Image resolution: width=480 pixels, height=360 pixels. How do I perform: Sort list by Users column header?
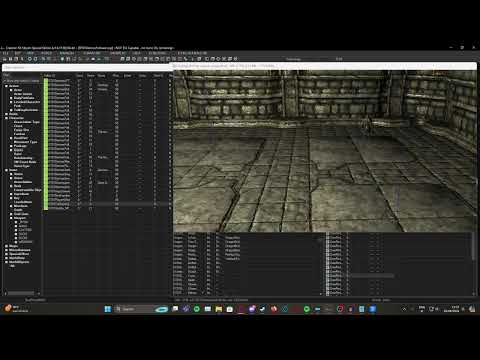click(91, 76)
